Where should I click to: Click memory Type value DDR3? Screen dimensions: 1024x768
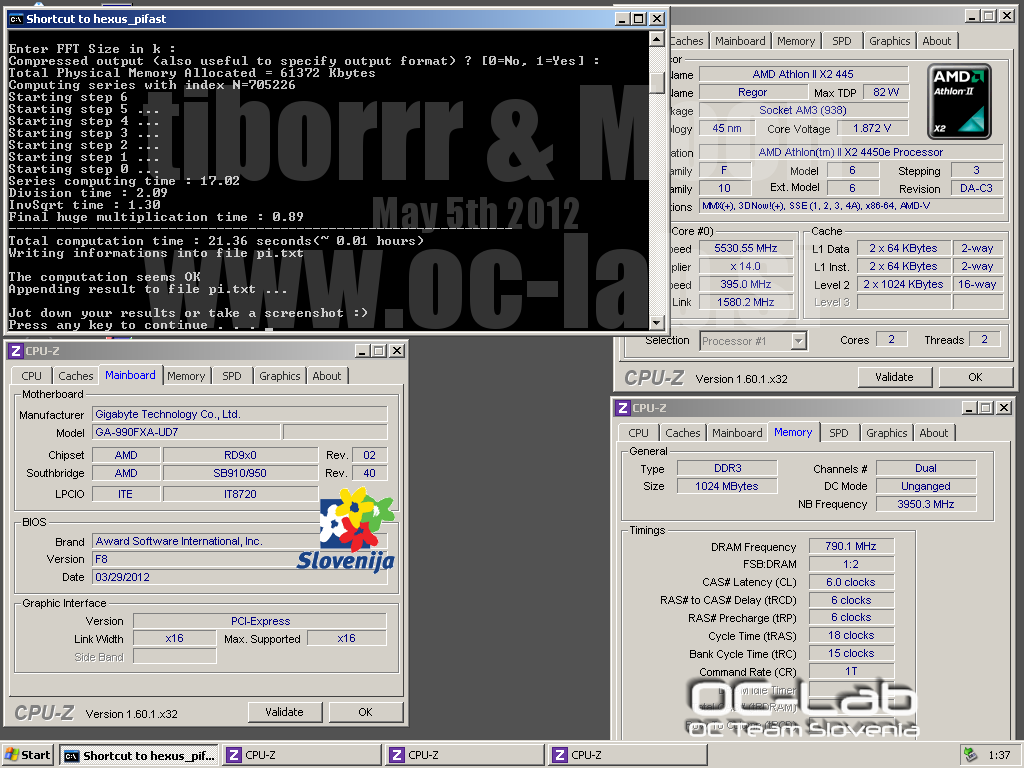(728, 468)
